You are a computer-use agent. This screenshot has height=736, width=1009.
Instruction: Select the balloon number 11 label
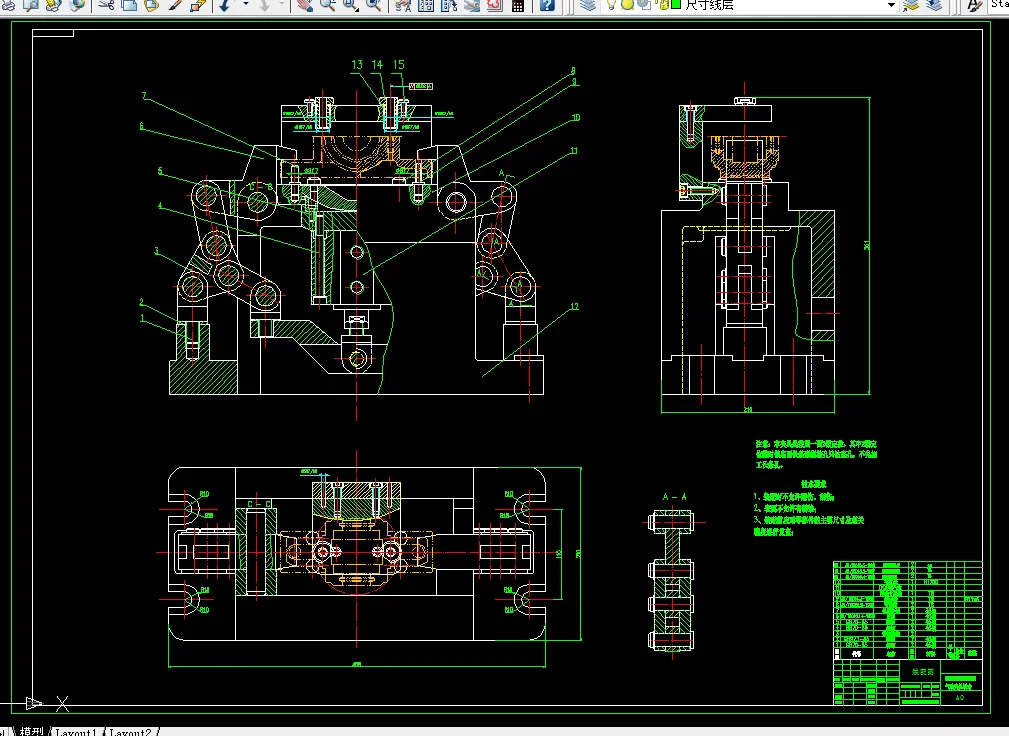click(x=574, y=151)
